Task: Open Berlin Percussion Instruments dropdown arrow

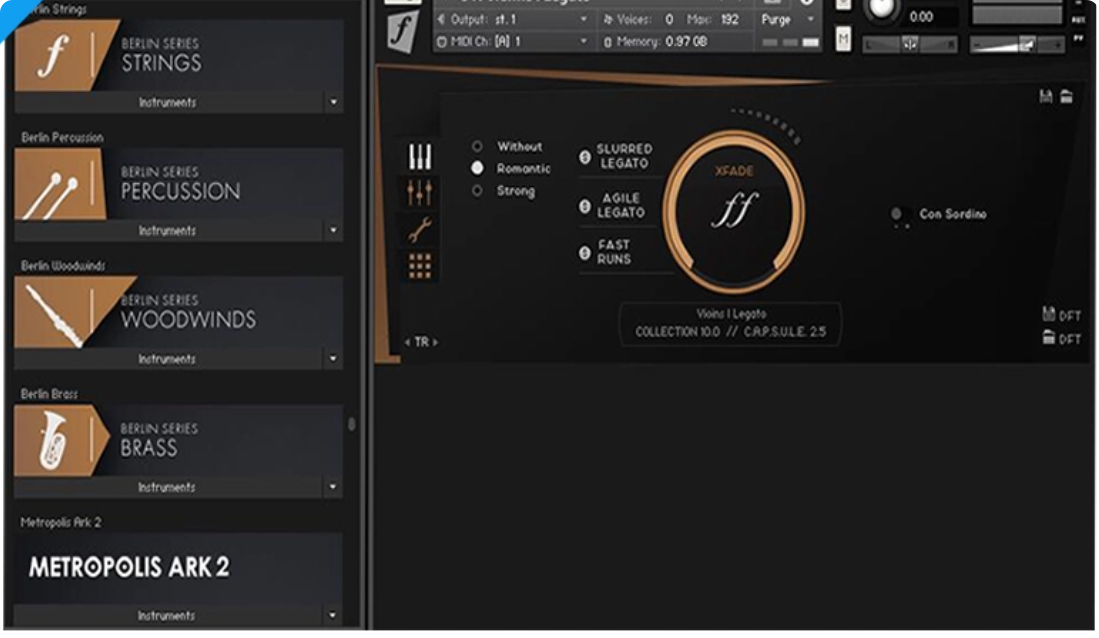Action: pos(334,230)
